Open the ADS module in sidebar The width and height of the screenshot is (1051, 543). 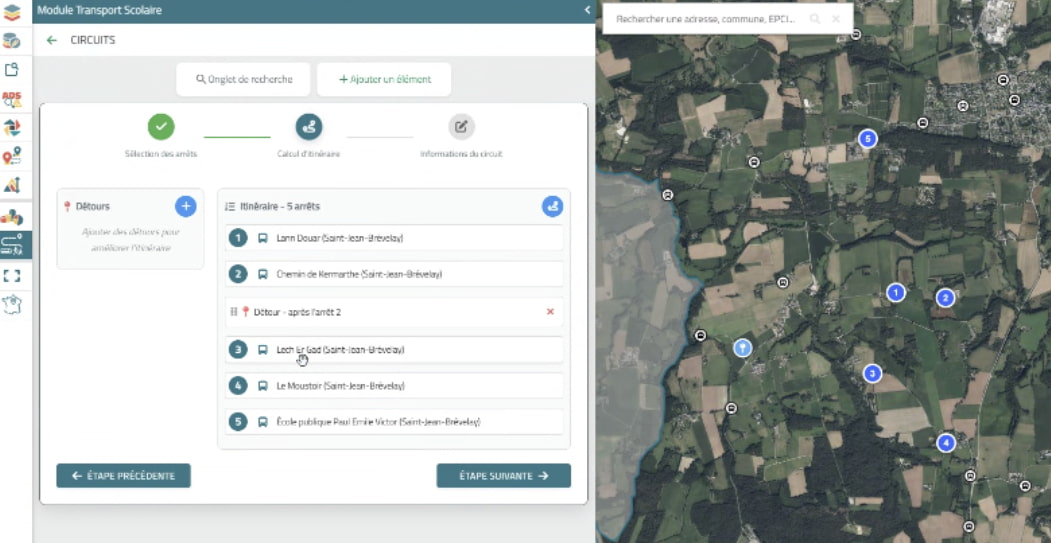coord(12,99)
